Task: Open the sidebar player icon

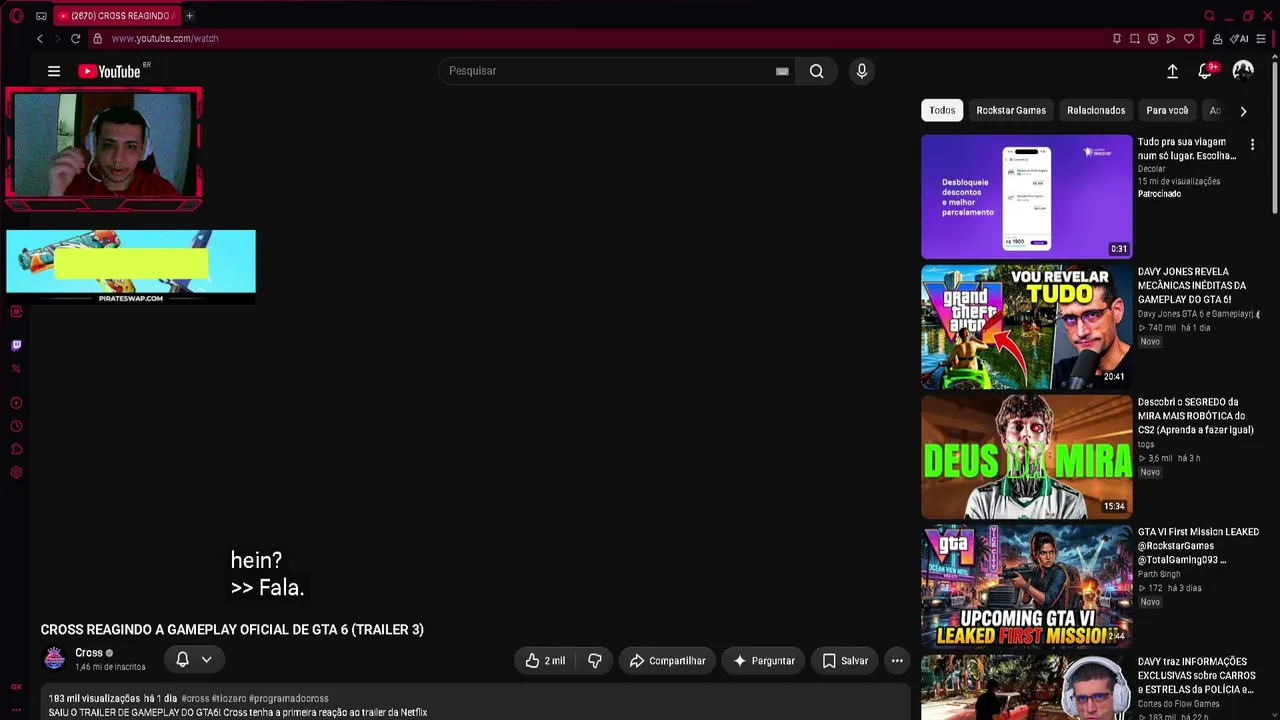Action: pos(16,403)
